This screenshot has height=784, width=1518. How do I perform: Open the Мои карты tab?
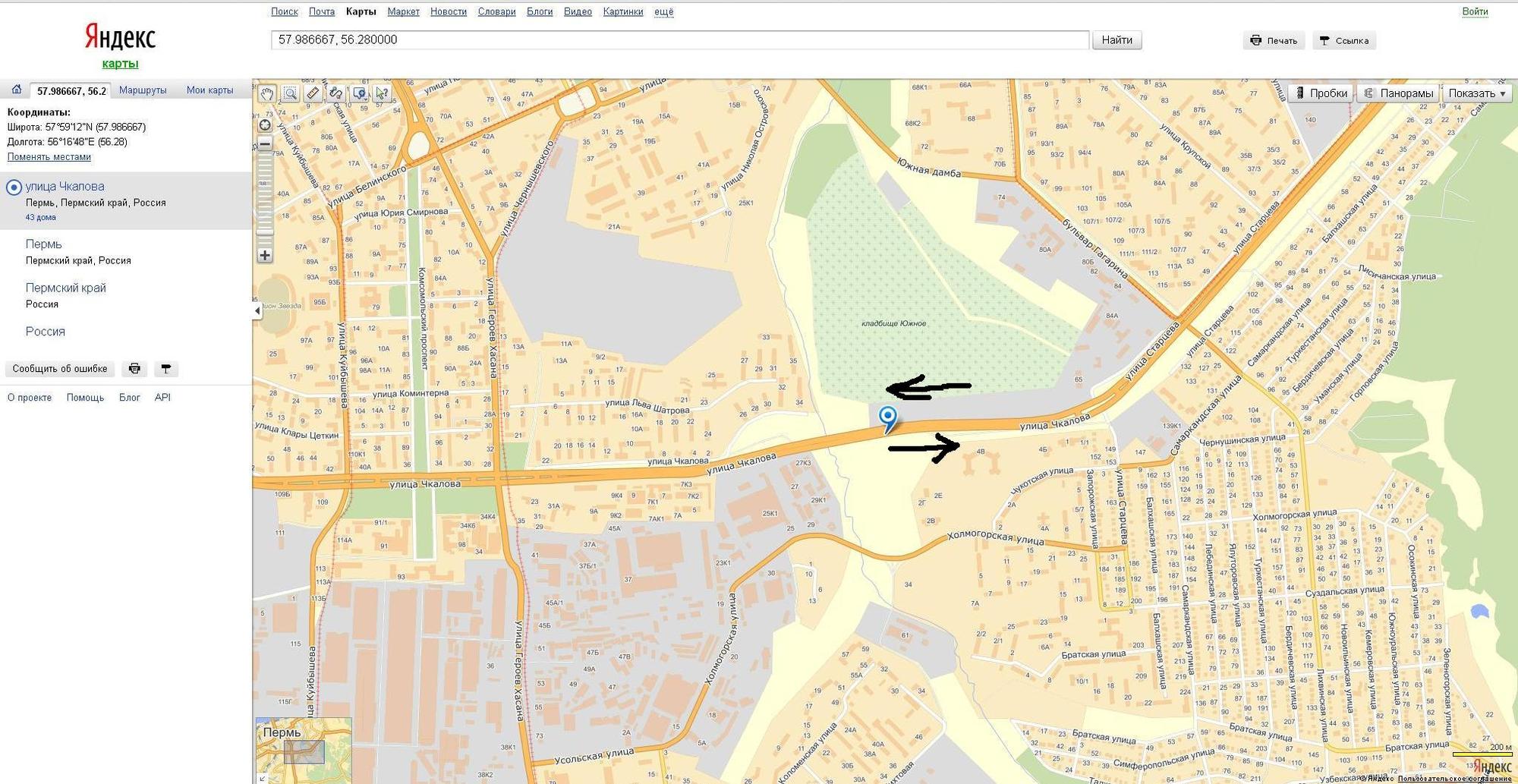pos(209,90)
